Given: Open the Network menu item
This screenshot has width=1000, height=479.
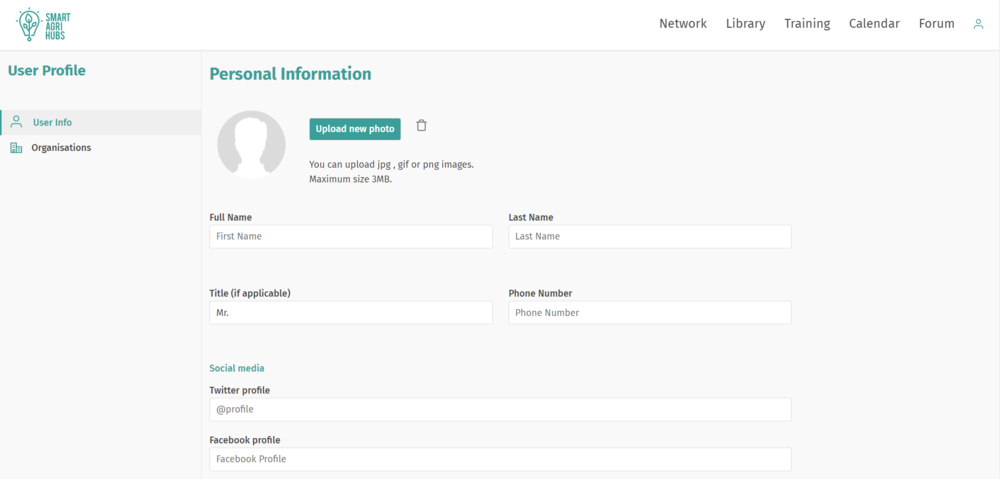Looking at the screenshot, I should coord(683,24).
